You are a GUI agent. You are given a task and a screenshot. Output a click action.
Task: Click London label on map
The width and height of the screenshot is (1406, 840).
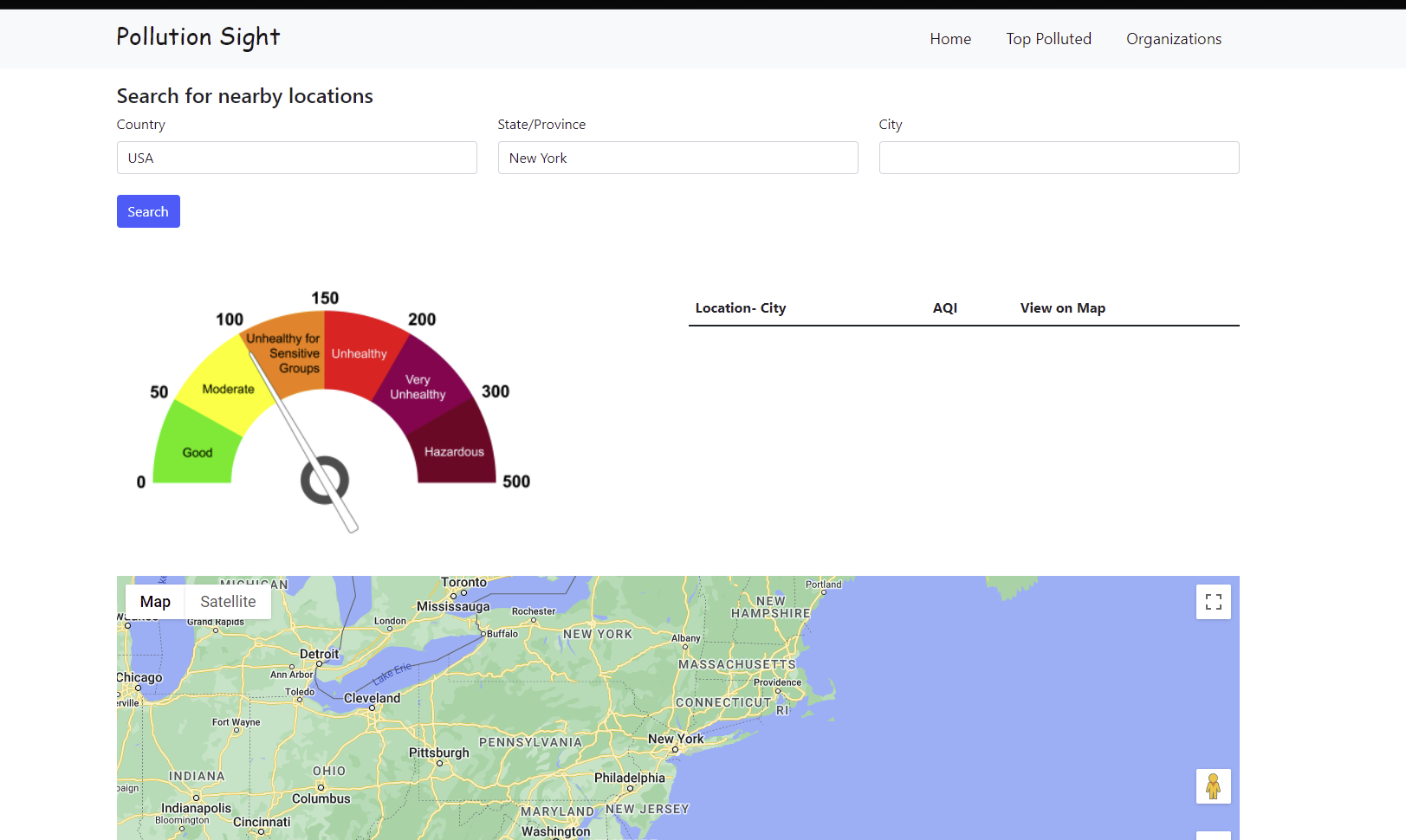pos(390,621)
